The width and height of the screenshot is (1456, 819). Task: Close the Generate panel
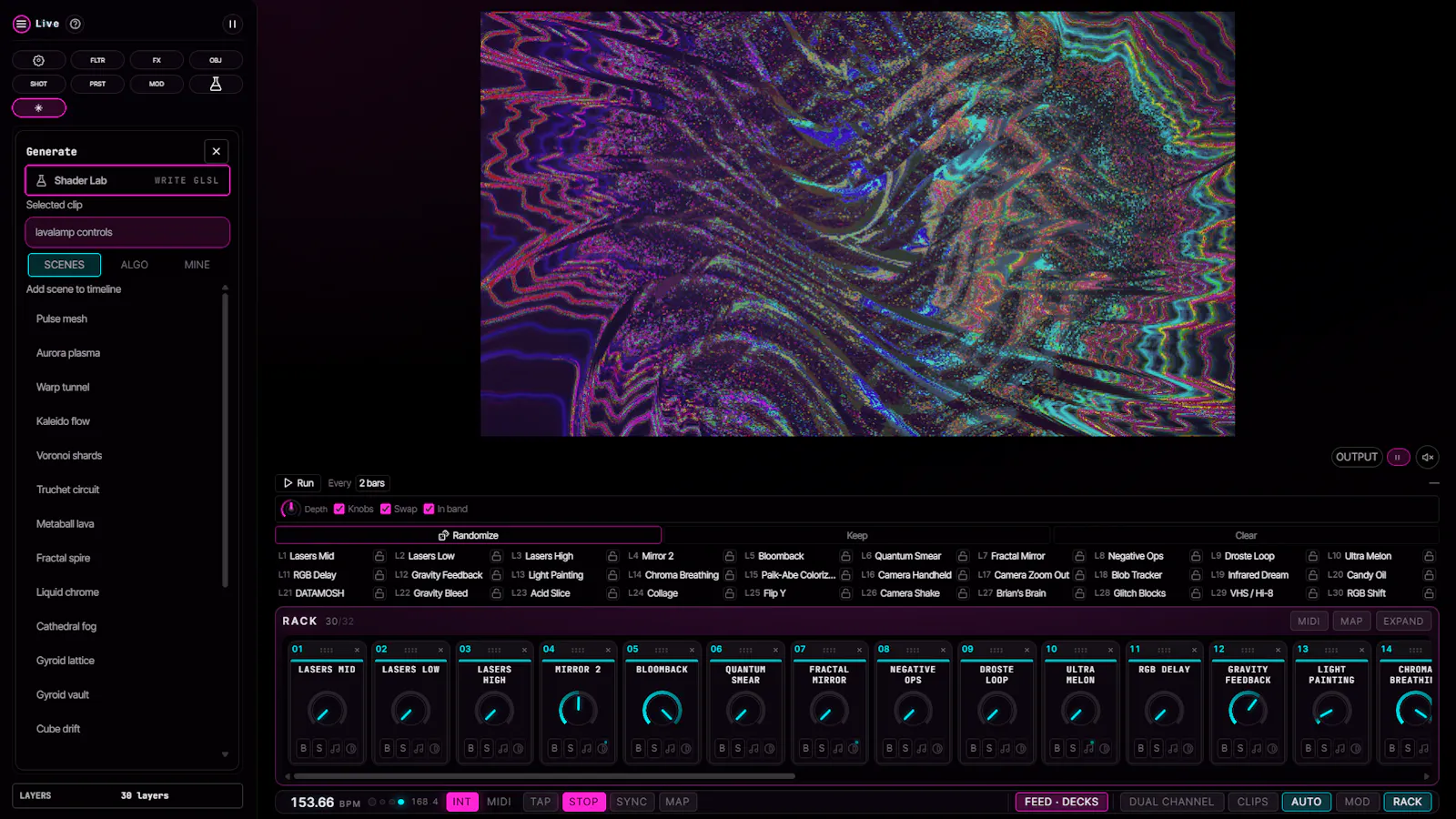point(216,151)
